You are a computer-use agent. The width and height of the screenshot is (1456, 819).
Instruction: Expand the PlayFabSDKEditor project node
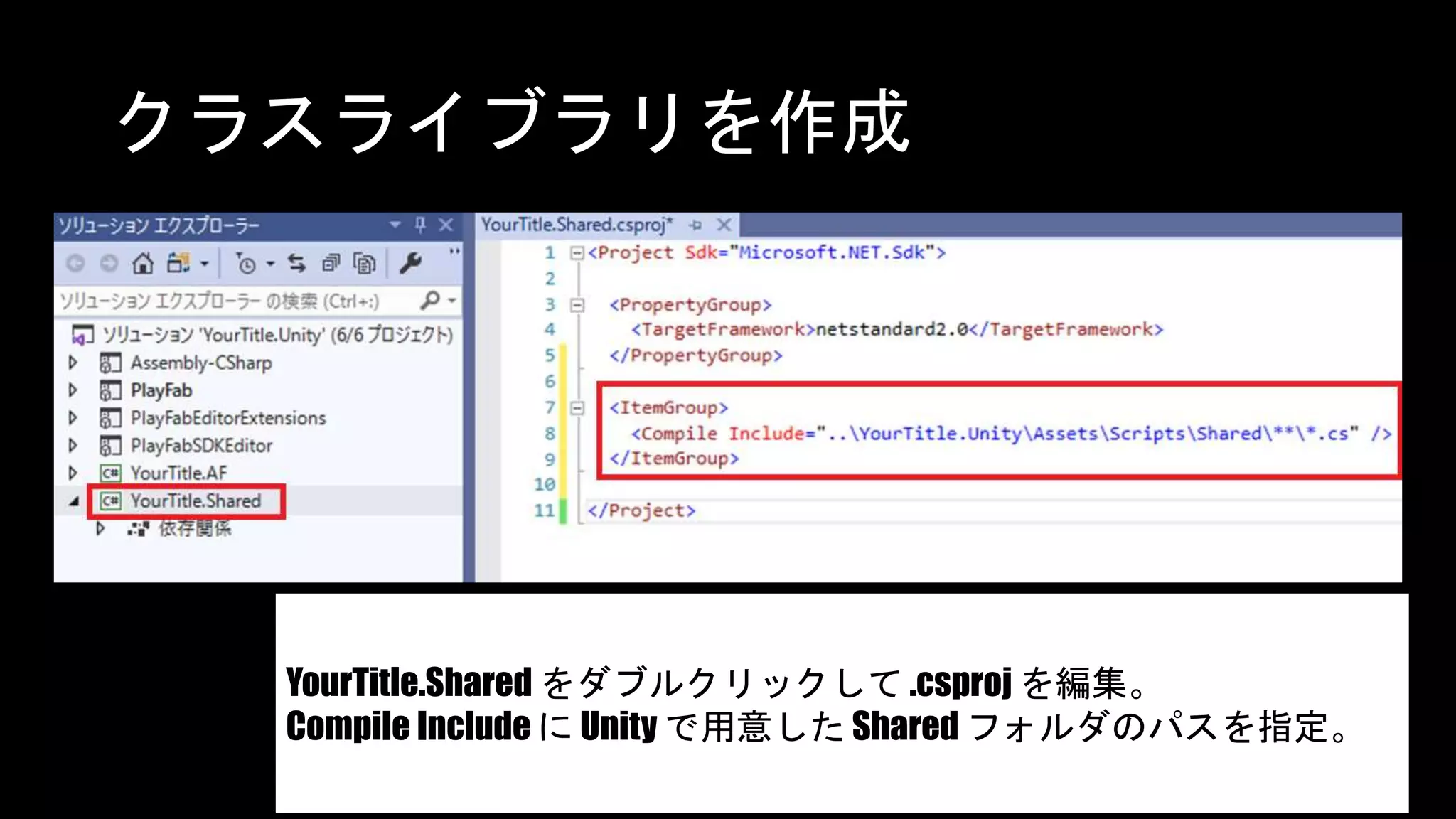[x=73, y=446]
